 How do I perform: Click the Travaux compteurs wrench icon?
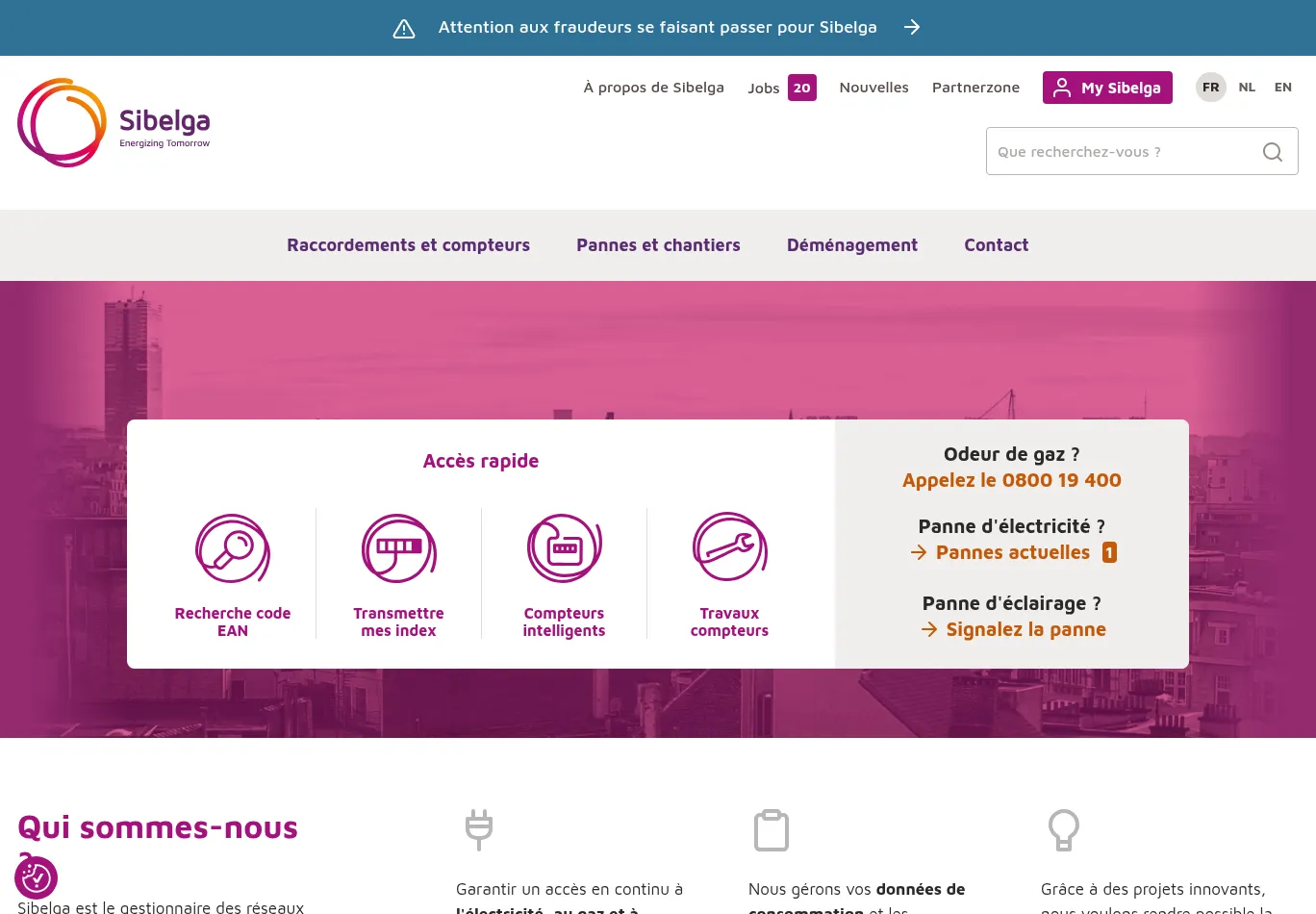[729, 547]
